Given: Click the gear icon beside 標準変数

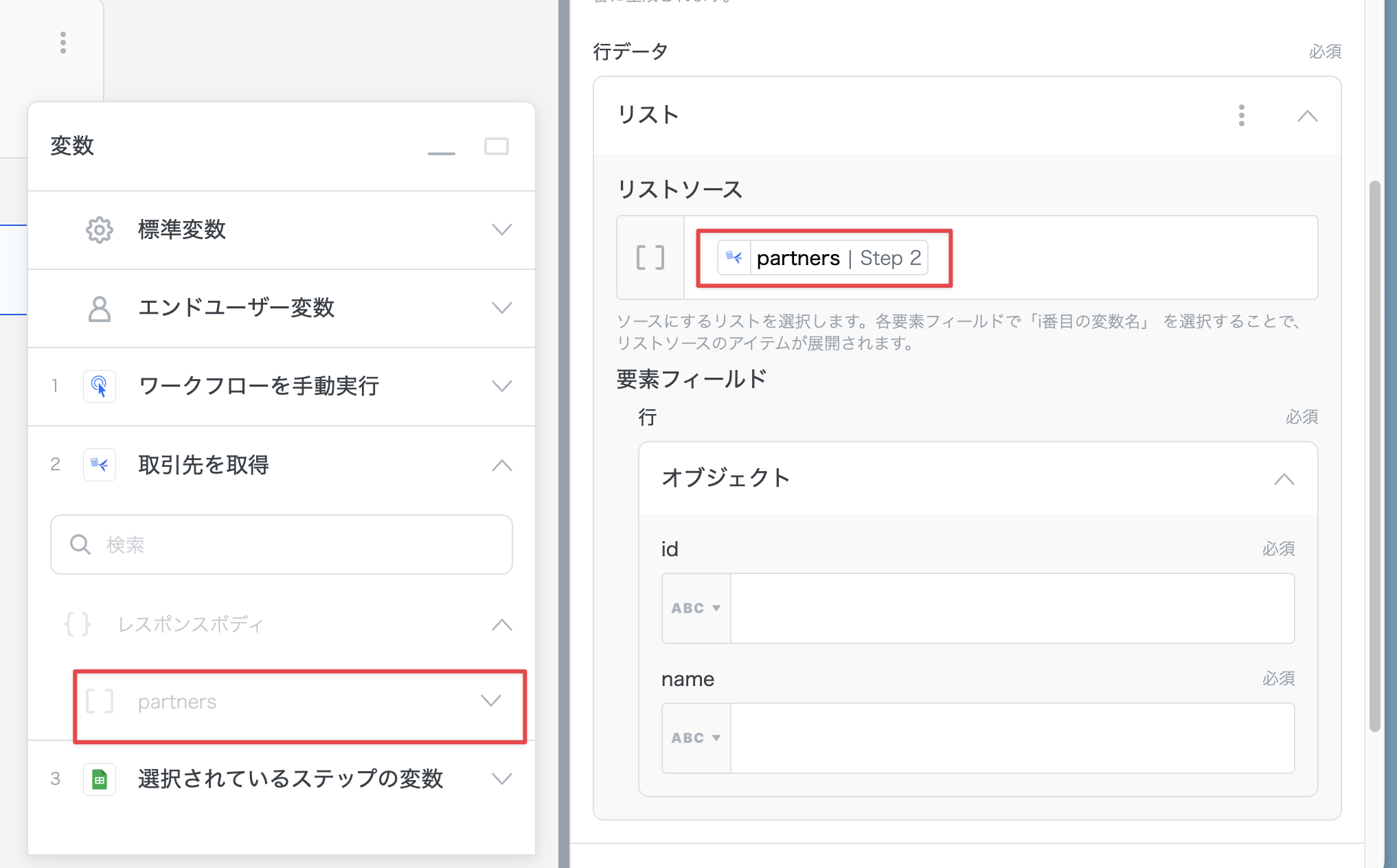Looking at the screenshot, I should 100,230.
